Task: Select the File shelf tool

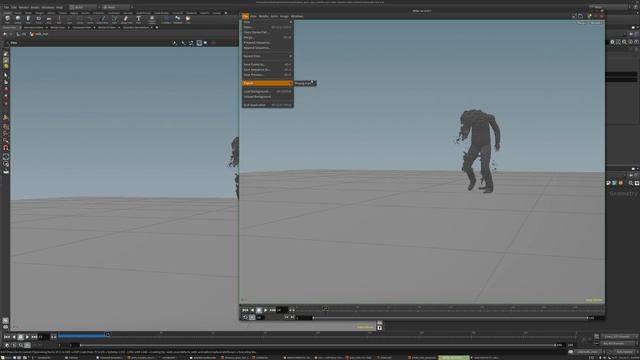Action: point(188,20)
